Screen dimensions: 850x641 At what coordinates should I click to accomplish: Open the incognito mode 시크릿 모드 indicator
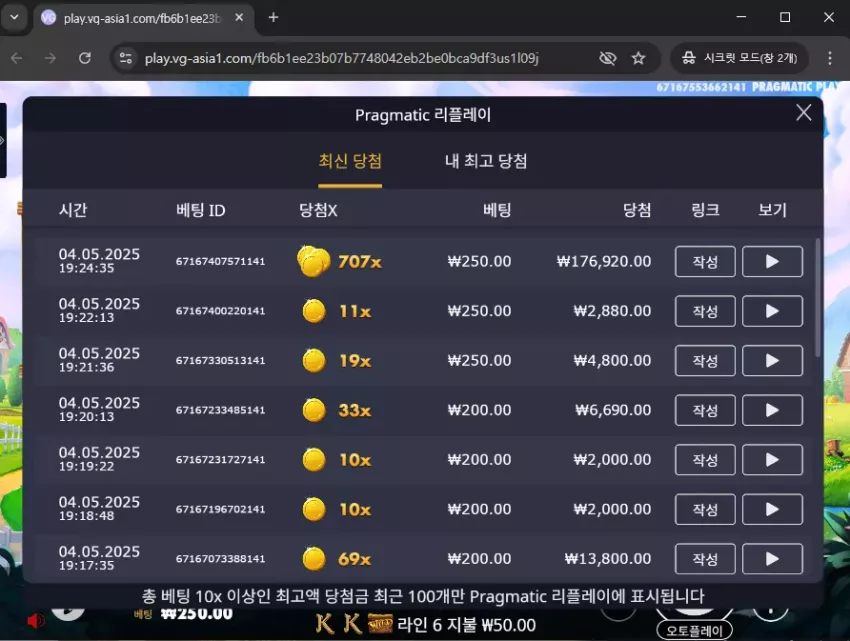(739, 58)
